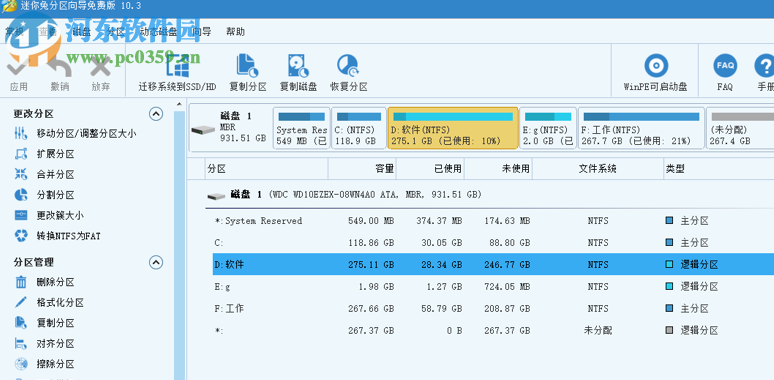The width and height of the screenshot is (774, 380).
Task: Click the Undo (撤销) arrow icon
Action: (x=60, y=67)
